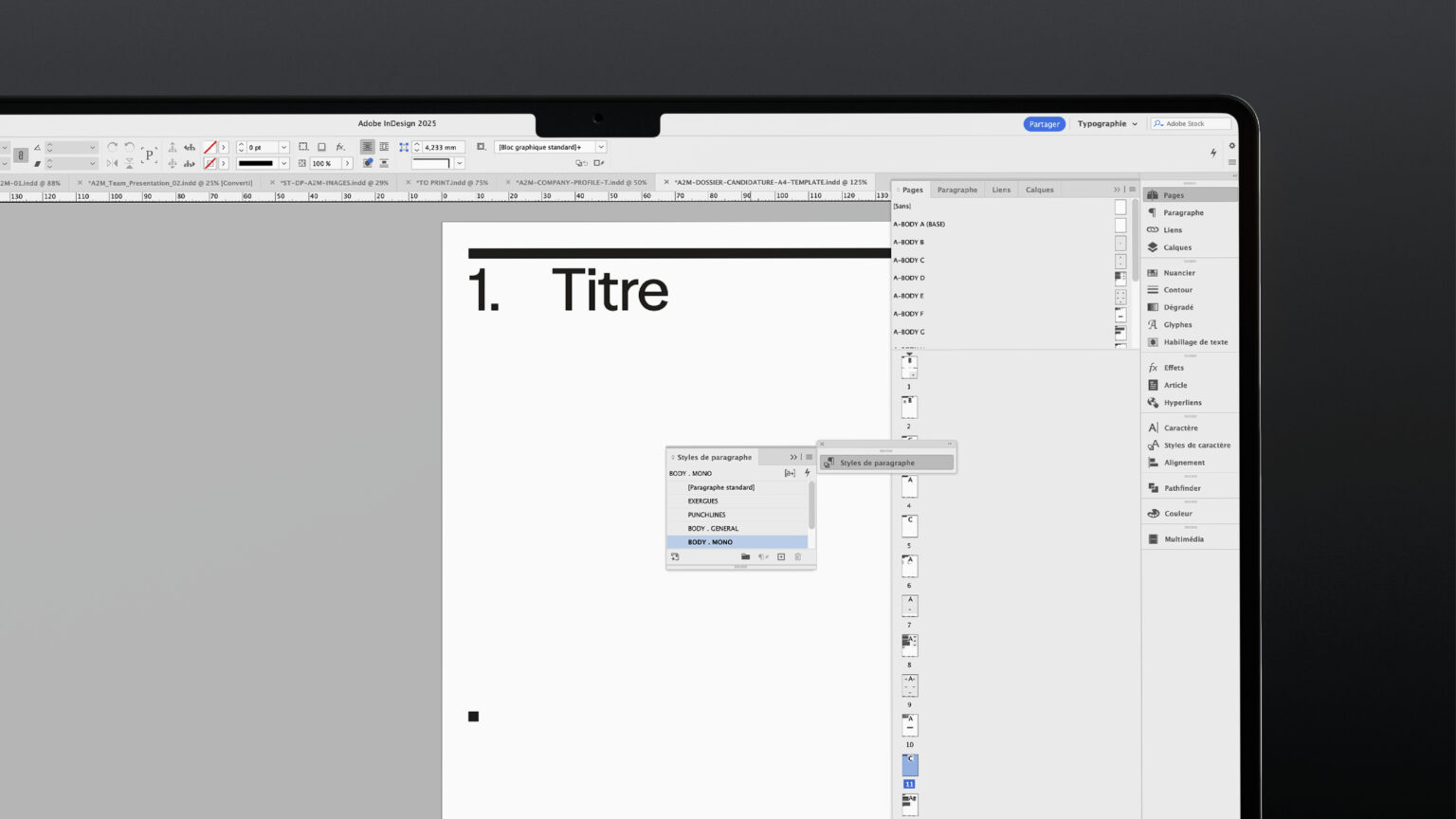Open the Typographie workspace dropdown
The width and height of the screenshot is (1456, 819).
[x=1107, y=124]
